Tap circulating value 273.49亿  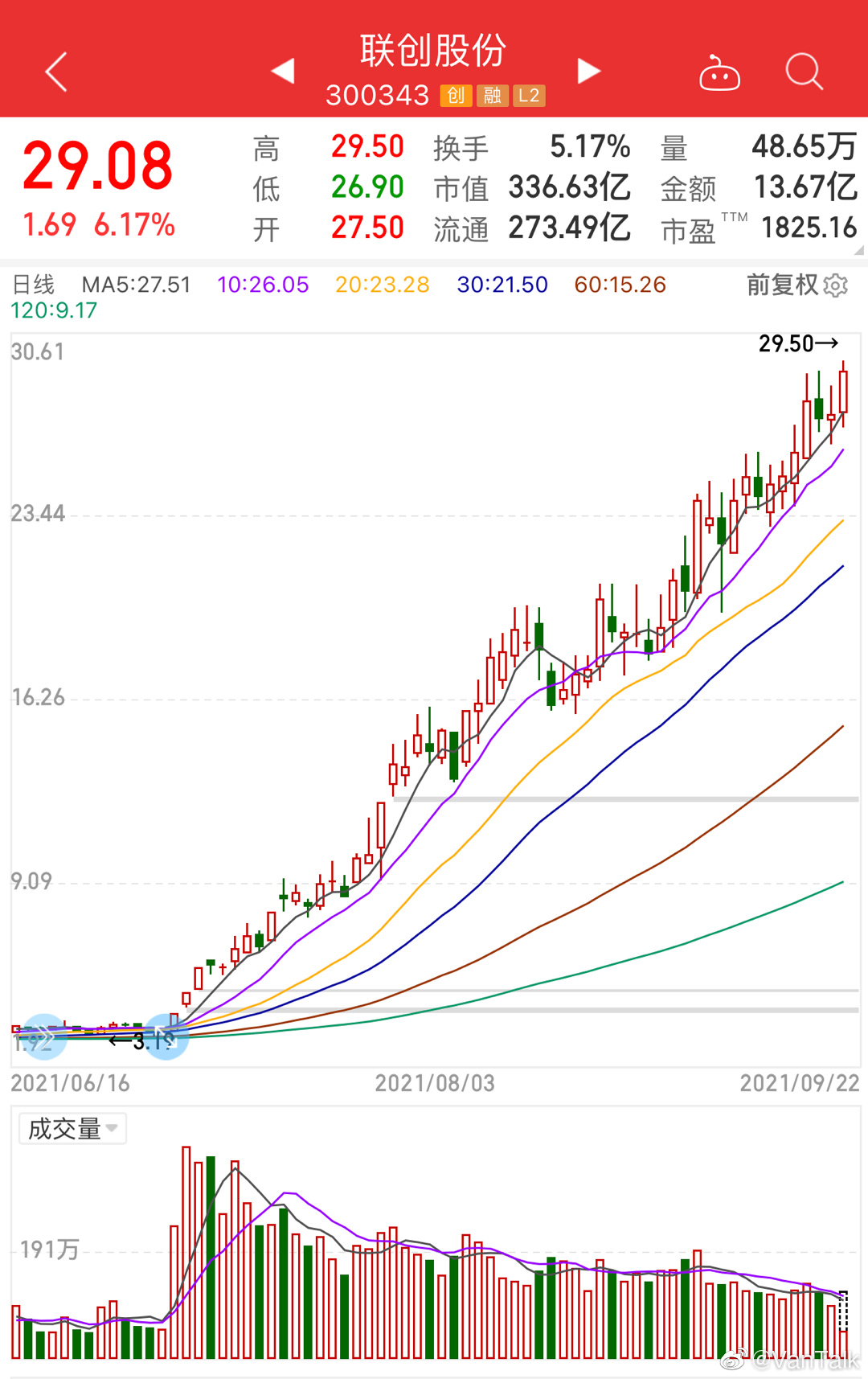pyautogui.click(x=569, y=227)
